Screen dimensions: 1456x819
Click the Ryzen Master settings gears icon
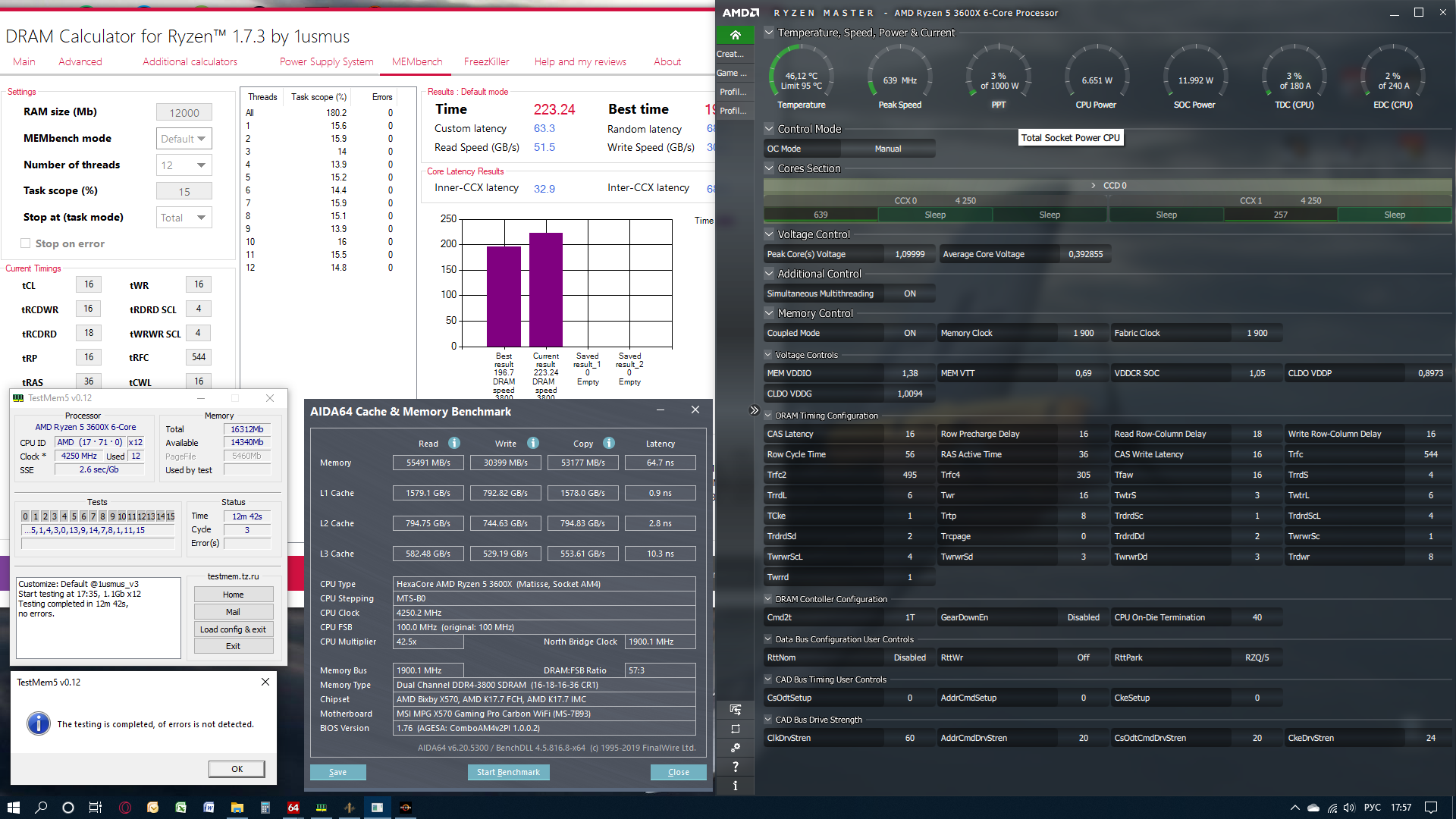tap(735, 748)
